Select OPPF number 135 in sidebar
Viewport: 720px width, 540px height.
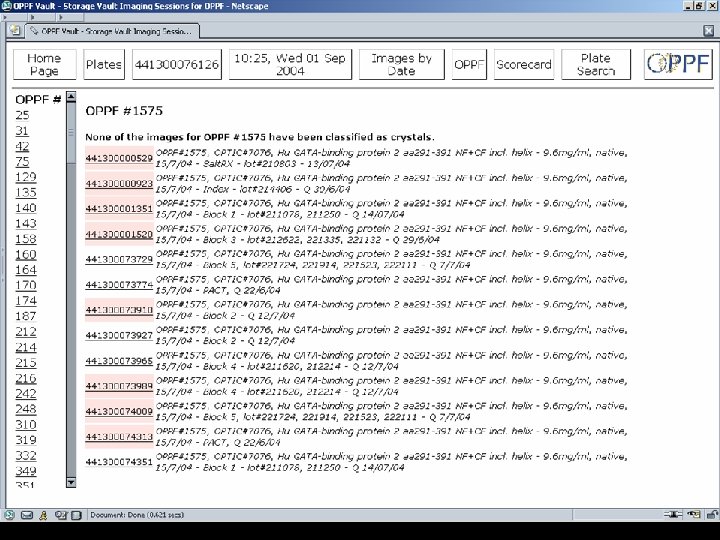click(26, 192)
